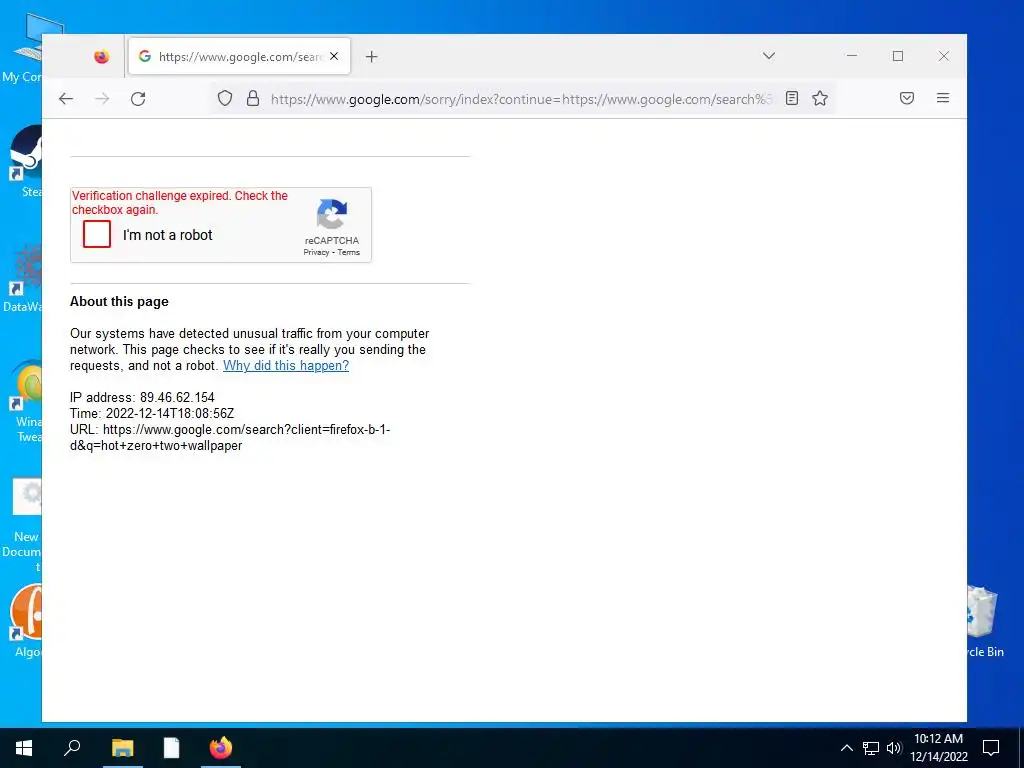Expand the list all tabs dropdown

[x=769, y=56]
